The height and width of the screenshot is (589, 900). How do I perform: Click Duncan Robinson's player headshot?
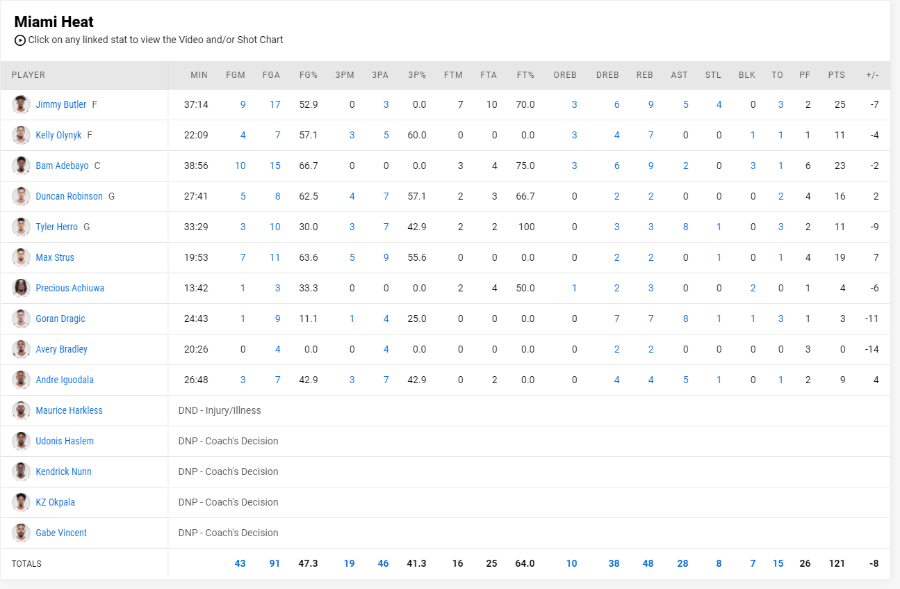[x=21, y=196]
